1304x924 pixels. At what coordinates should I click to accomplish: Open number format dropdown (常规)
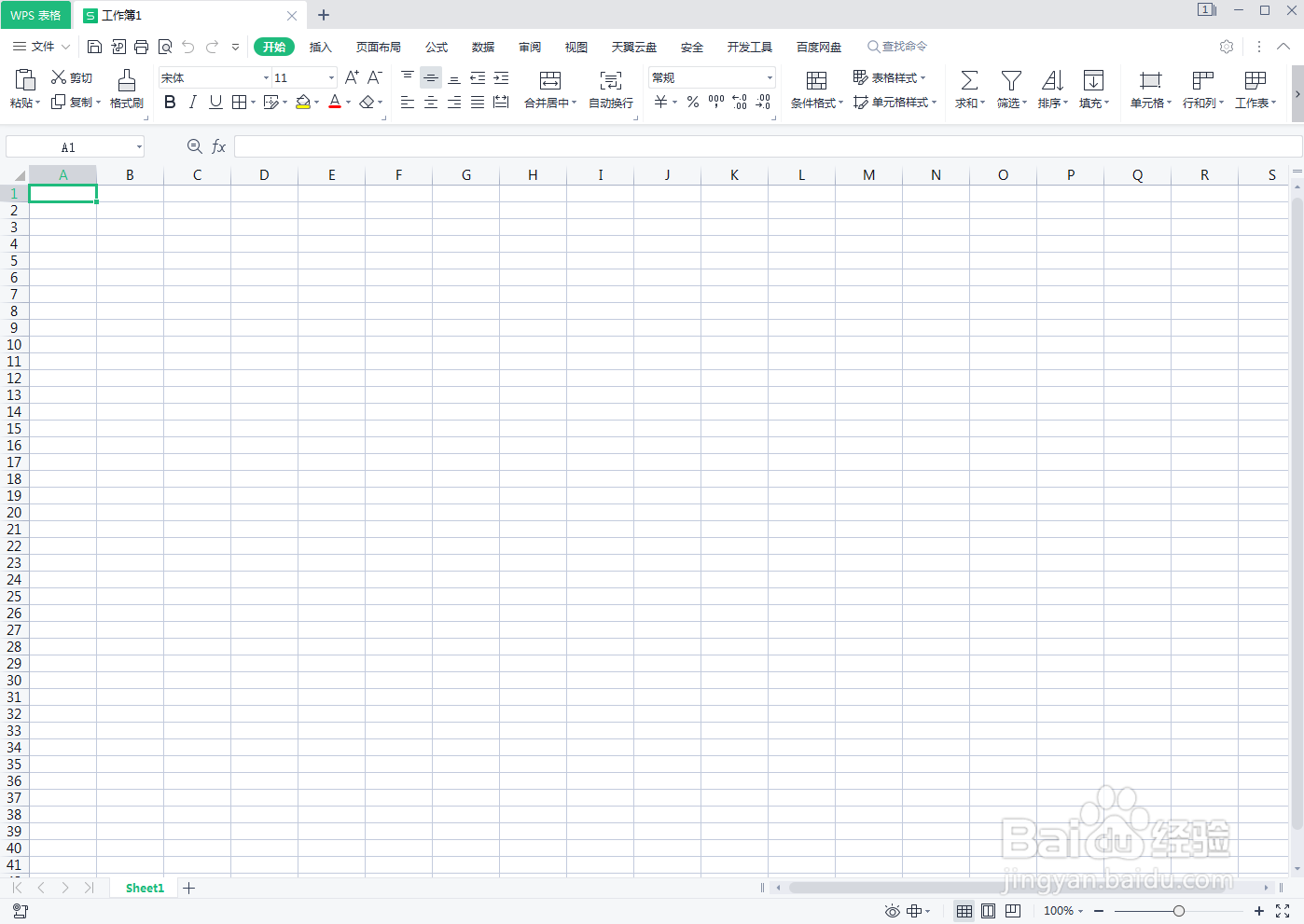click(x=770, y=77)
